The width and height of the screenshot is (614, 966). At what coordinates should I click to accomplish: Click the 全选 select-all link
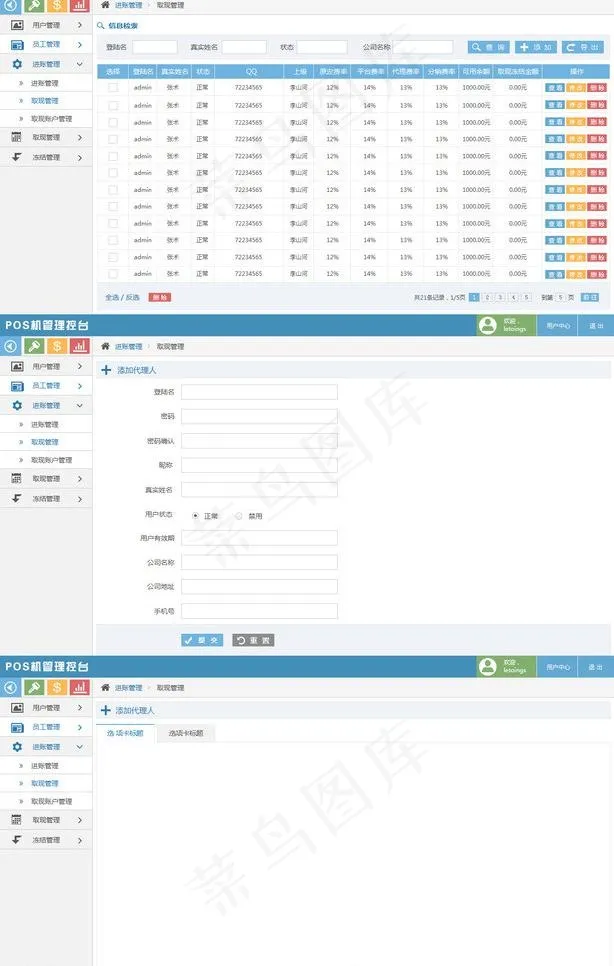(111, 297)
